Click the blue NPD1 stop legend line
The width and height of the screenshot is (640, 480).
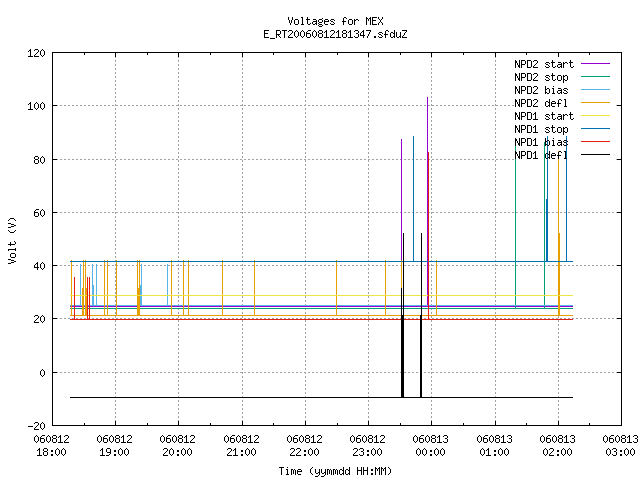tap(596, 129)
